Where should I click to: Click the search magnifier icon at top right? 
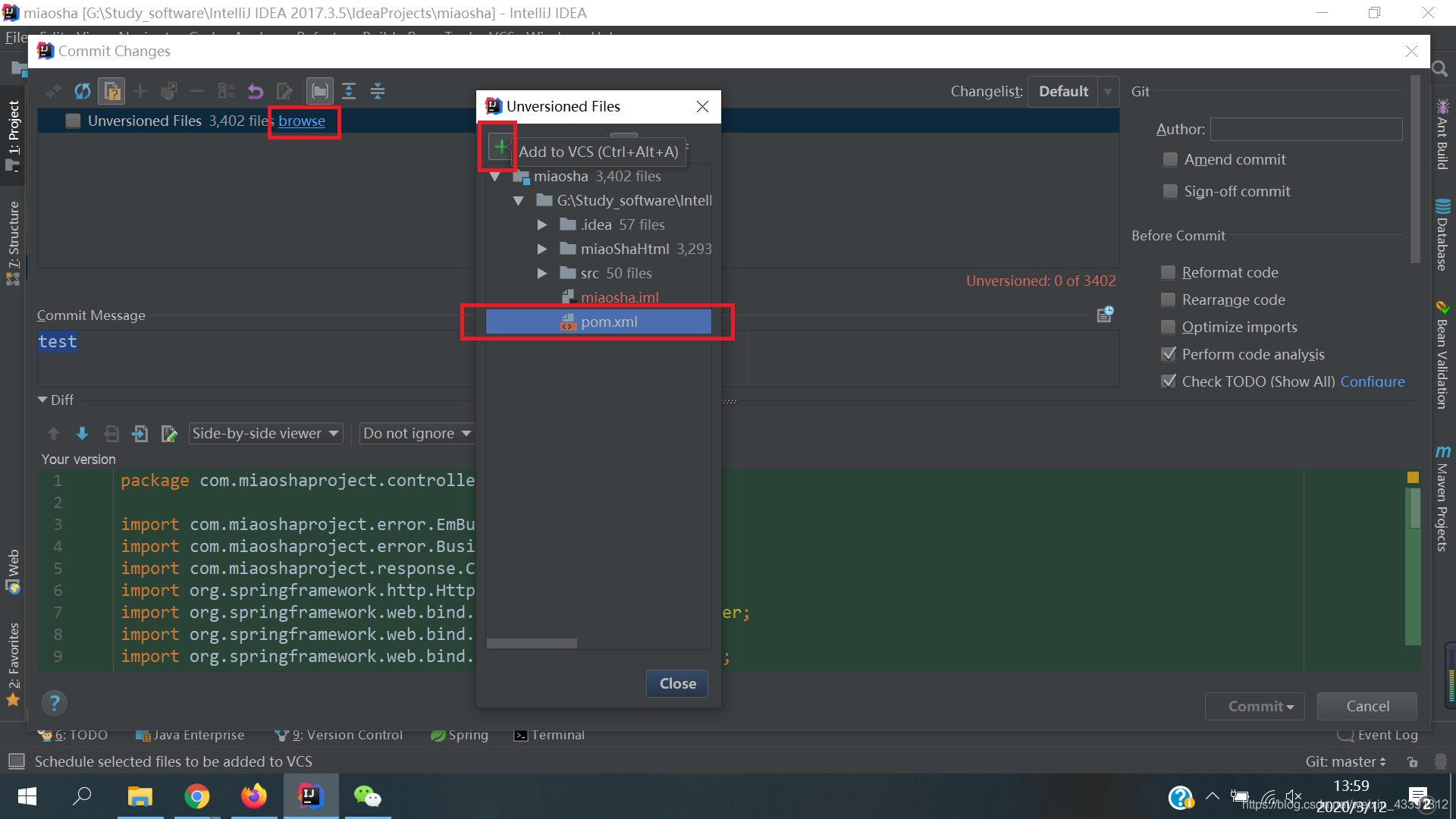tap(1439, 70)
